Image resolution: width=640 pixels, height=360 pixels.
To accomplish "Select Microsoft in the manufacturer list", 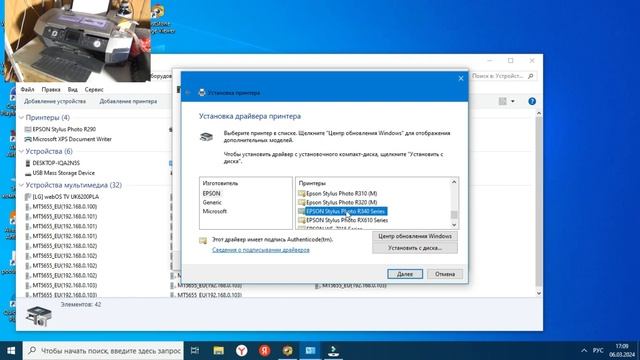I will (x=215, y=211).
